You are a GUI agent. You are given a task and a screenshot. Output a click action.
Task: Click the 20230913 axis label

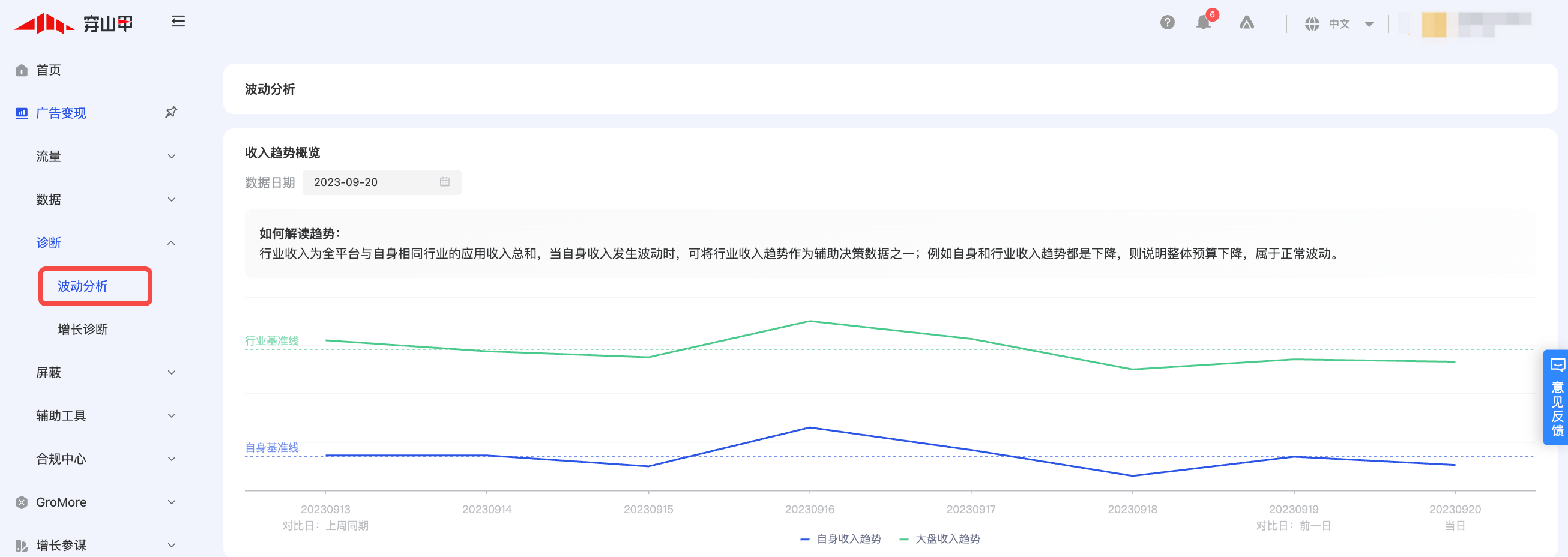click(x=325, y=510)
